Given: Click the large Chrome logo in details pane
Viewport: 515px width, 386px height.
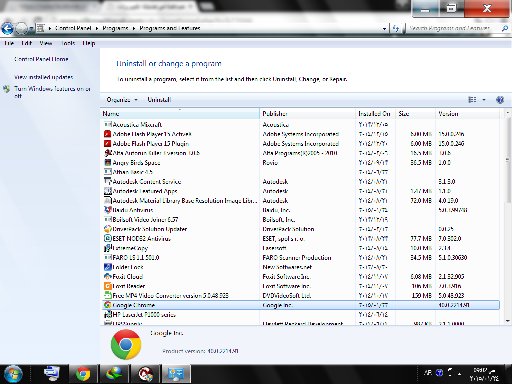Looking at the screenshot, I should click(x=126, y=345).
